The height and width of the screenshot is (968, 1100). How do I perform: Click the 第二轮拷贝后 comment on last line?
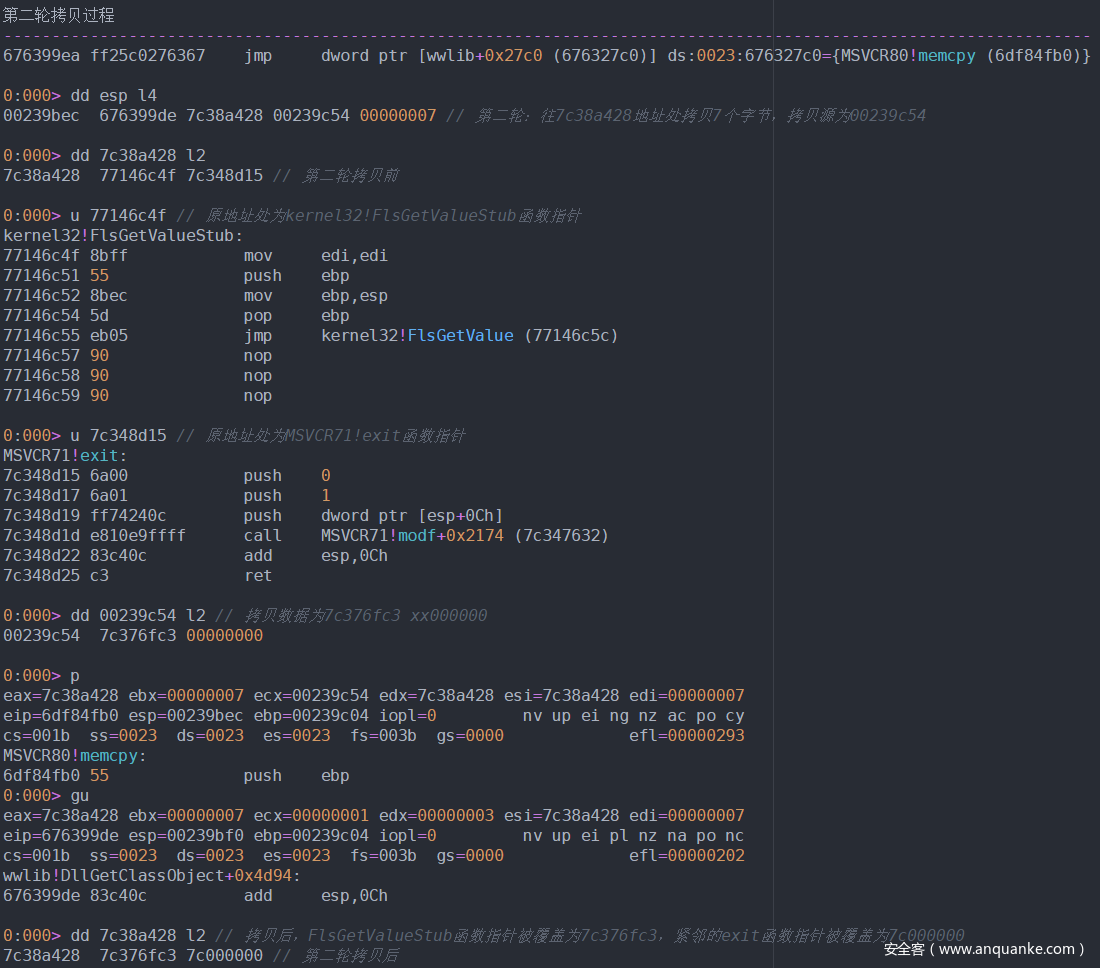coord(350,956)
